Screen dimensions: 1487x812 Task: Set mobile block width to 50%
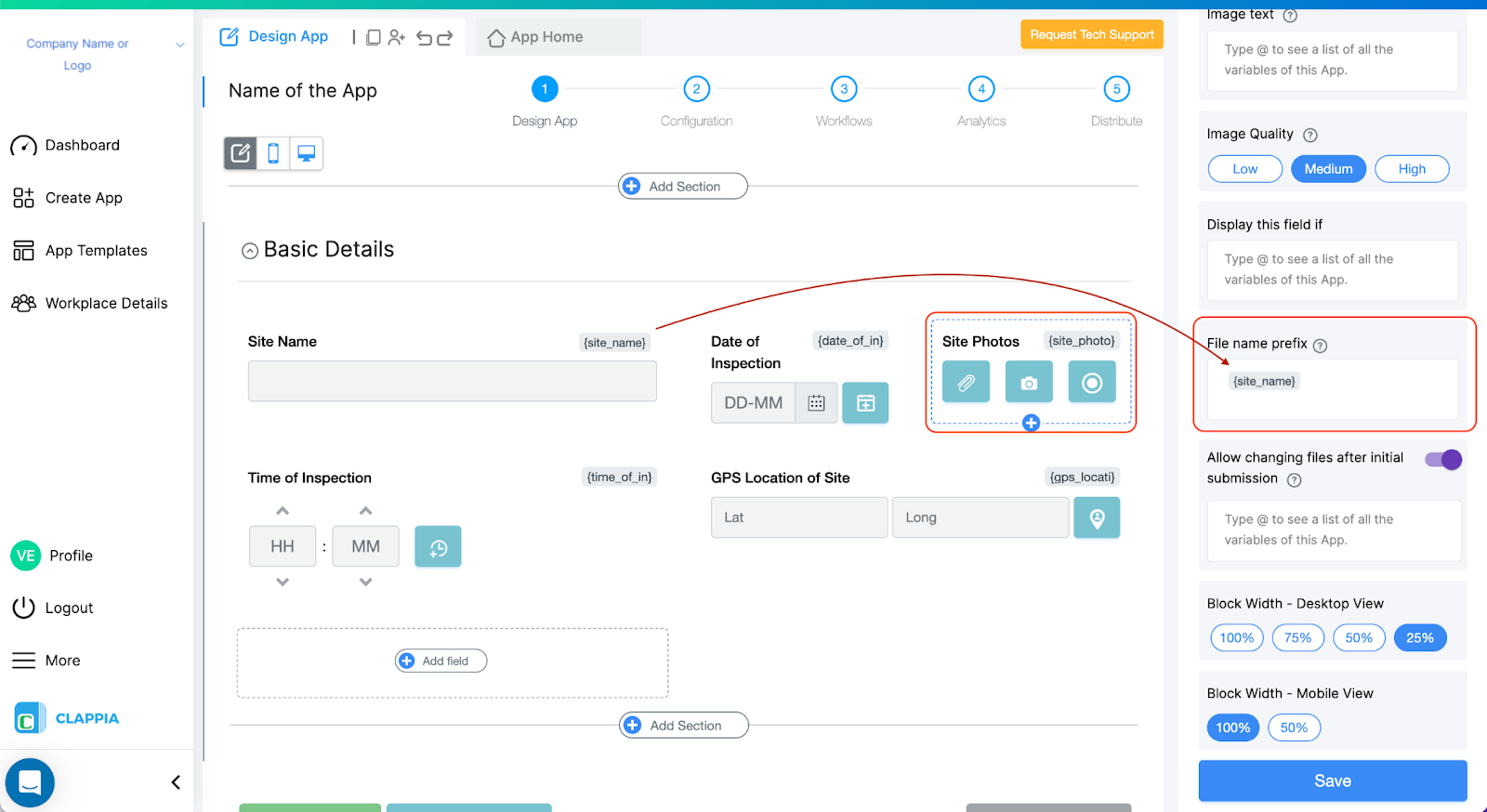click(x=1294, y=728)
